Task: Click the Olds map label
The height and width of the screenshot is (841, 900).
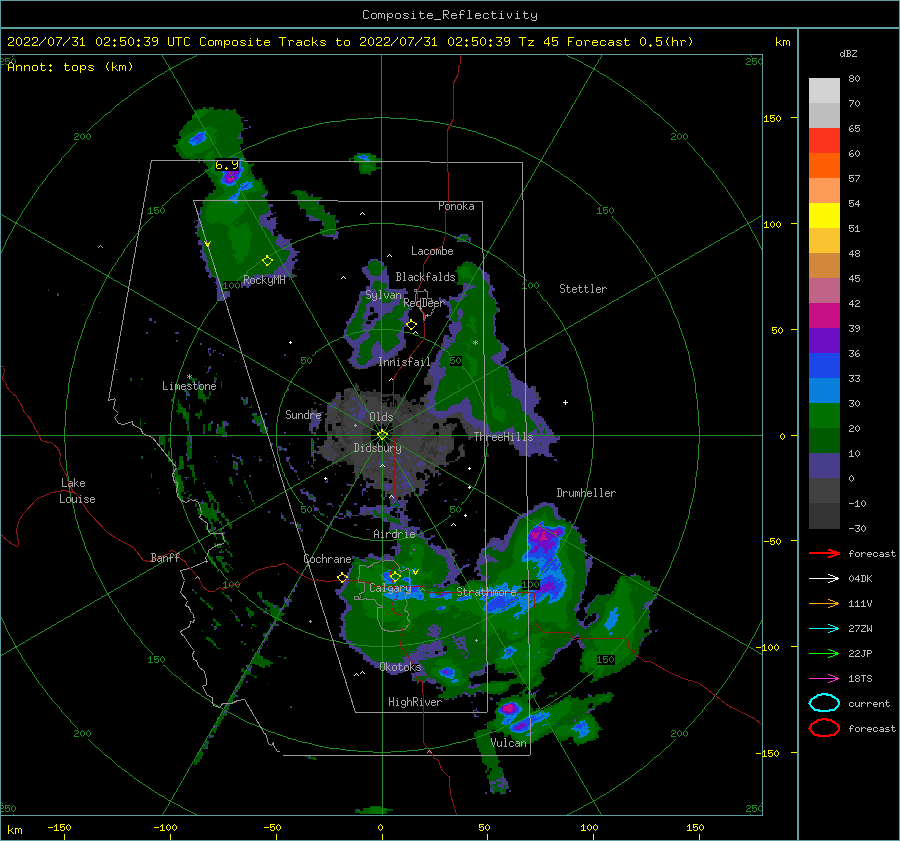Action: (x=381, y=417)
